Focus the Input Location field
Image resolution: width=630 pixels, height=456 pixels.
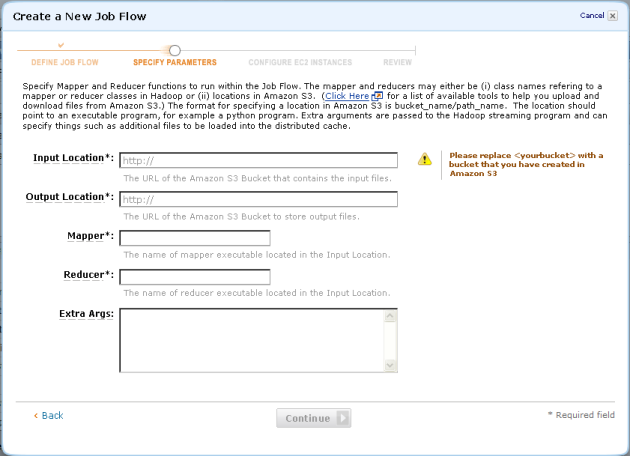click(x=258, y=160)
